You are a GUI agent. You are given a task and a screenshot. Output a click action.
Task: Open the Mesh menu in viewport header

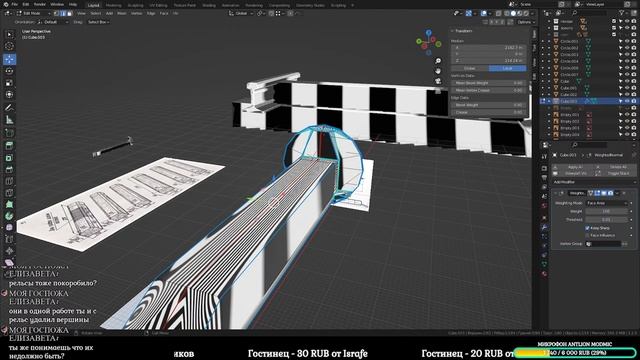(x=122, y=13)
